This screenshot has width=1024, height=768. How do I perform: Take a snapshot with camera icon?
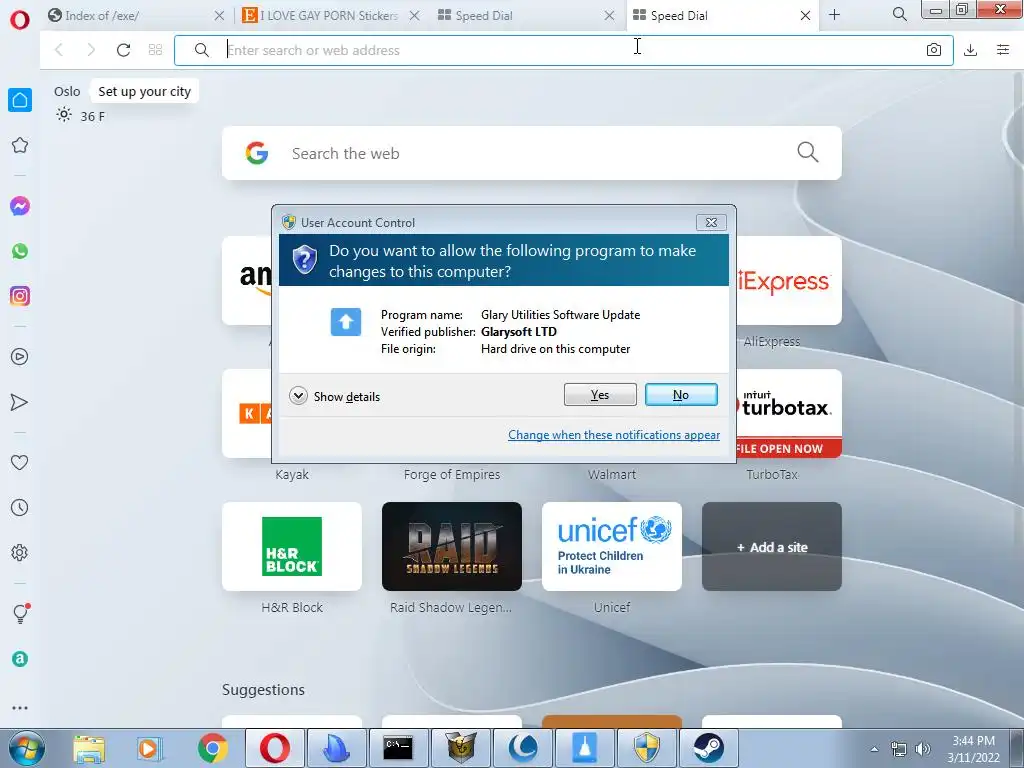pos(934,50)
